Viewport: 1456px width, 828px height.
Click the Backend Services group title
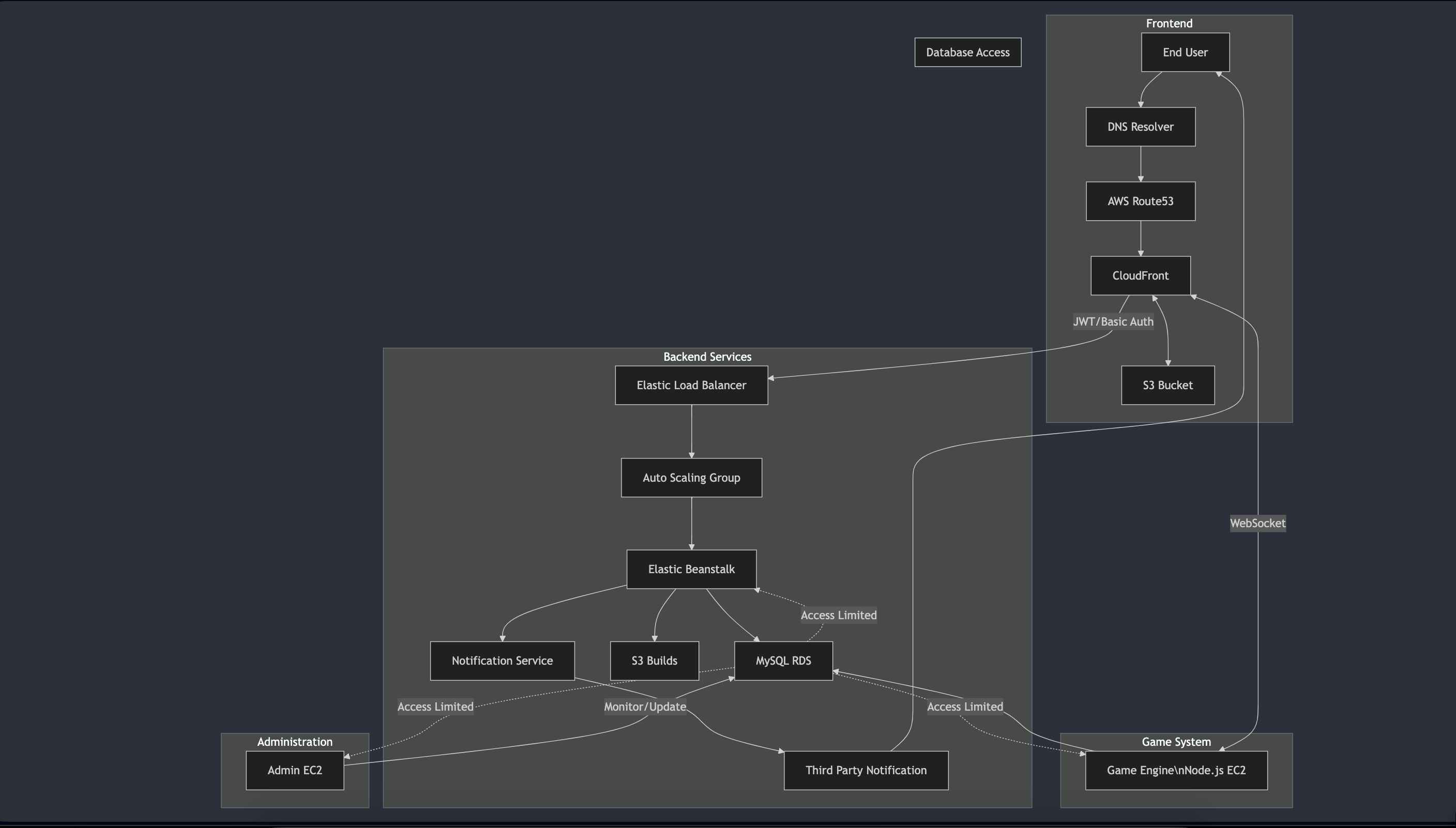[x=707, y=357]
